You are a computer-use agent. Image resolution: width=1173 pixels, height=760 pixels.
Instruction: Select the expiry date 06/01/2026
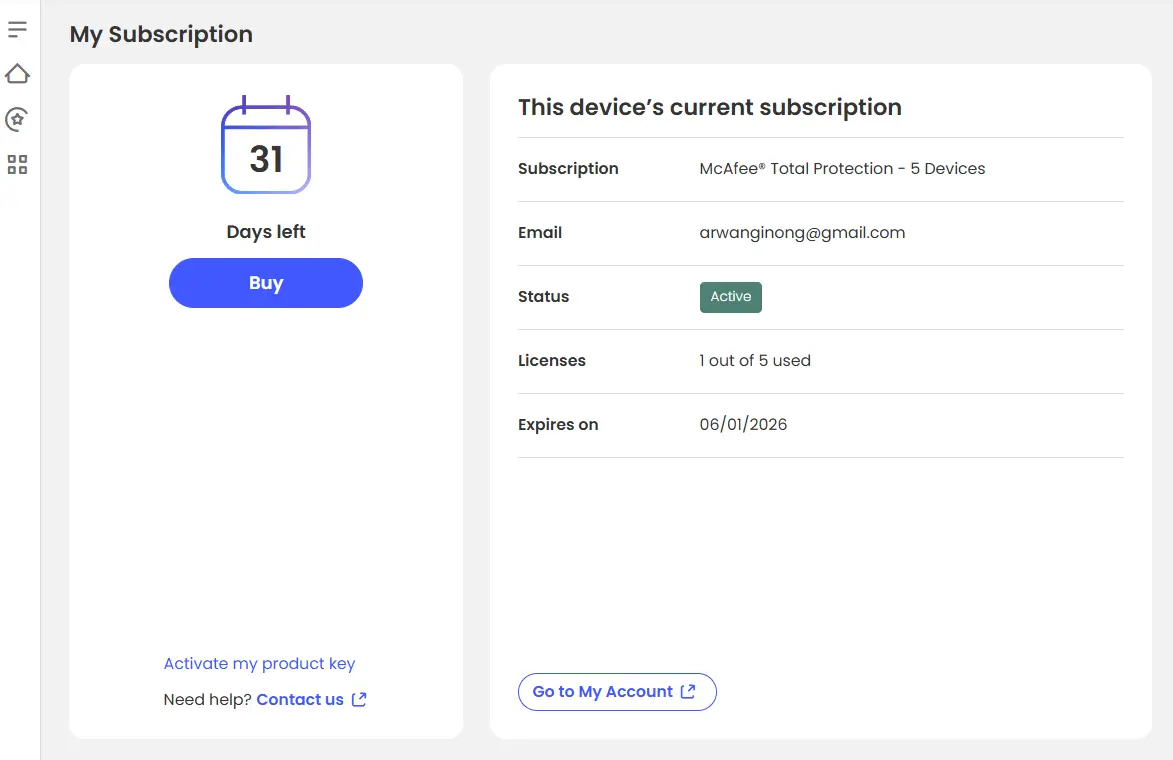[743, 424]
